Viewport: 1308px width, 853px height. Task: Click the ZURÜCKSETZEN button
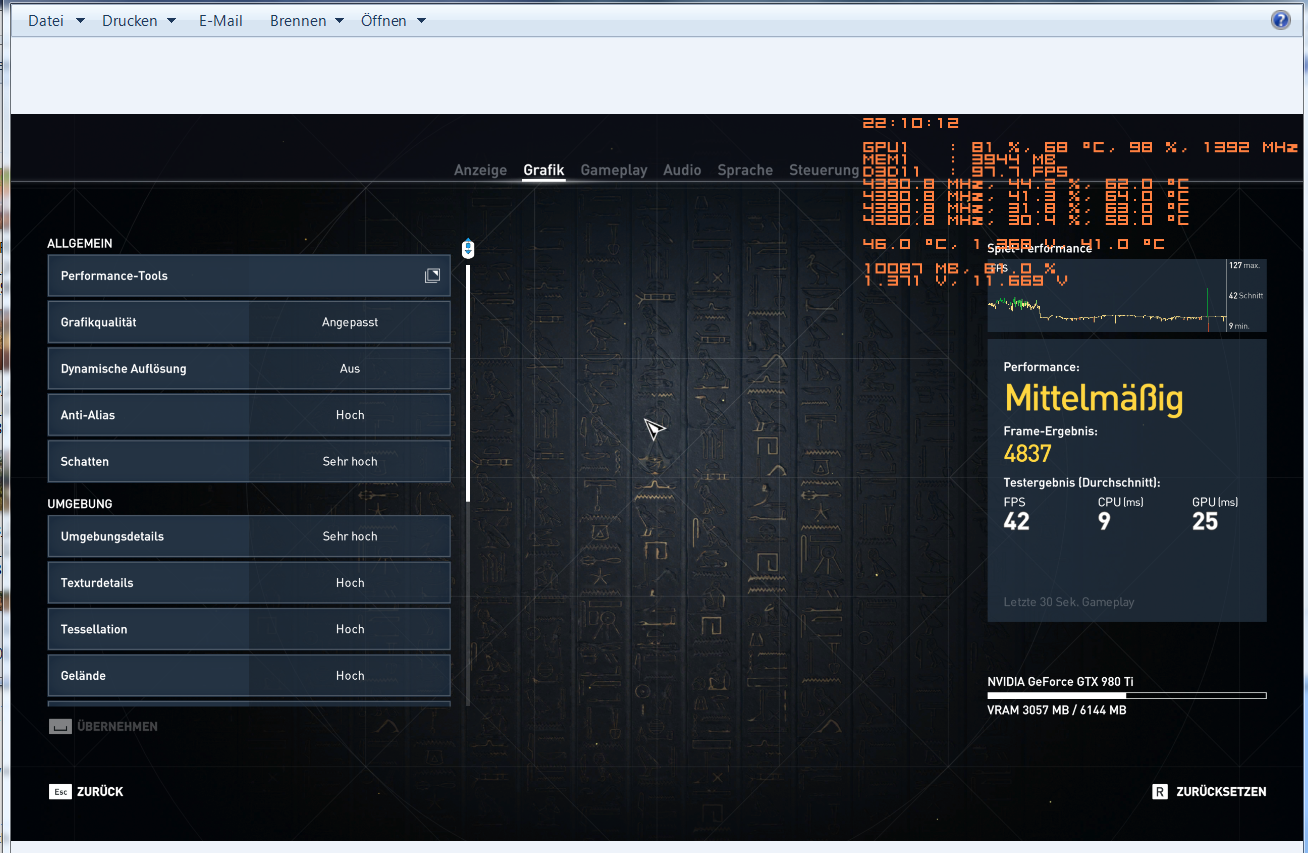(x=1210, y=792)
